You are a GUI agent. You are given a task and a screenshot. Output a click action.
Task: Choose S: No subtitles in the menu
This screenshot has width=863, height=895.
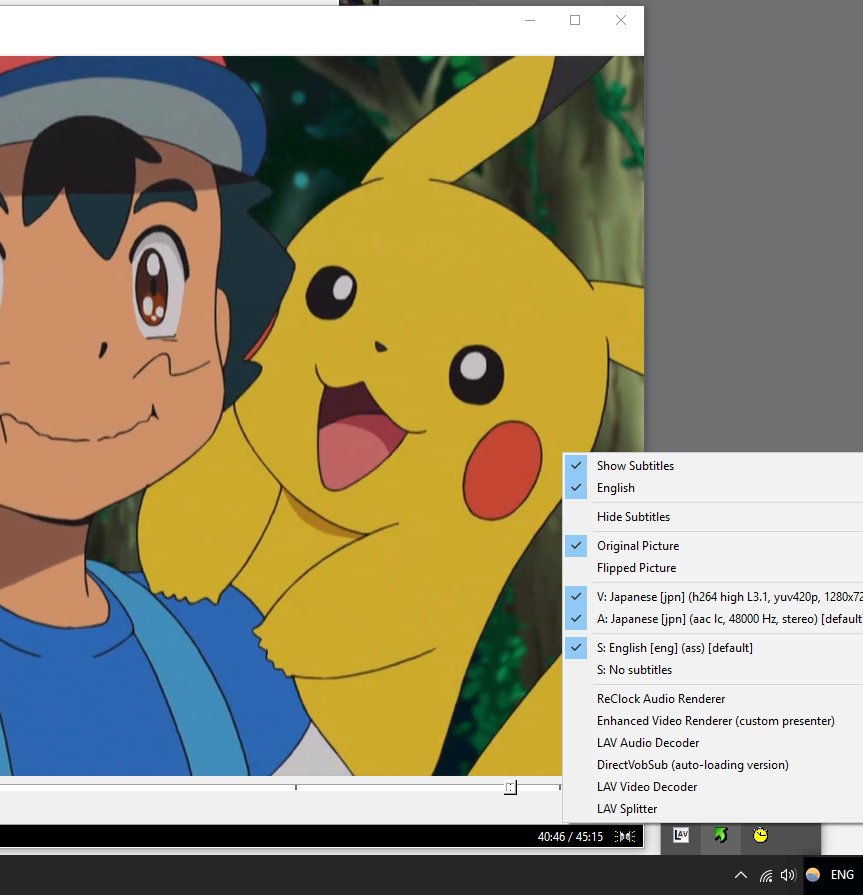(x=713, y=670)
